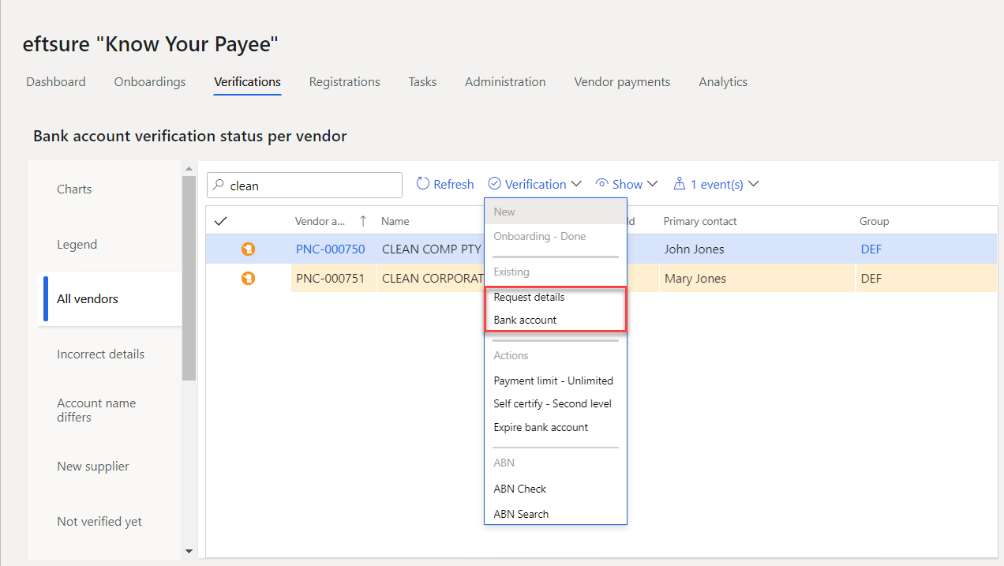Expand the 1 event(s) dropdown chevron

754,184
